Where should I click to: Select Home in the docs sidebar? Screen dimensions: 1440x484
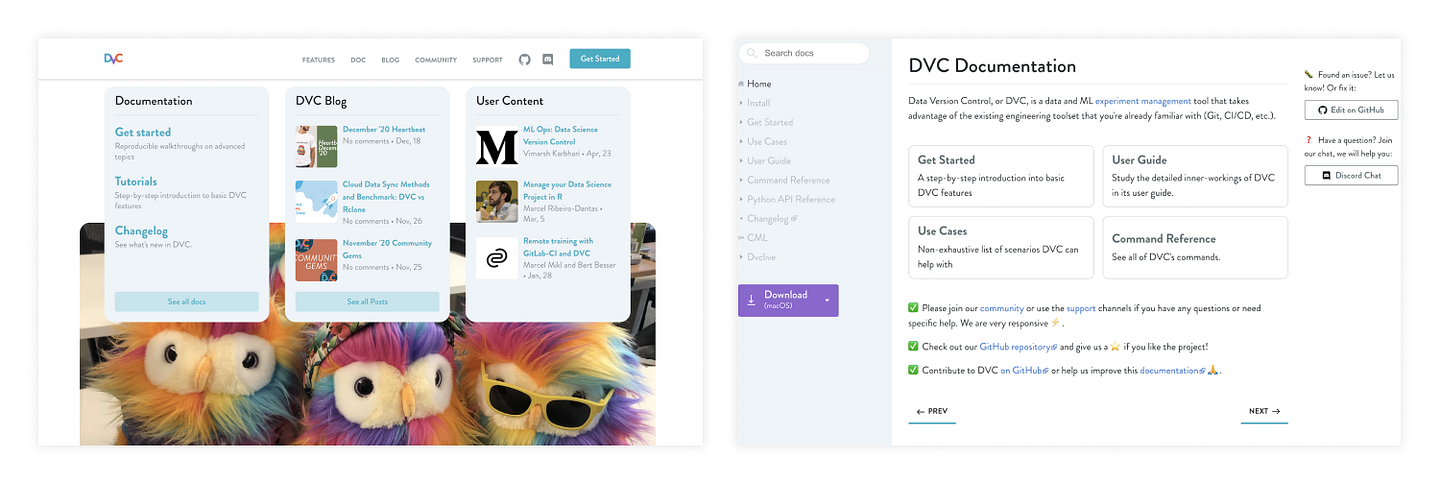pos(759,84)
